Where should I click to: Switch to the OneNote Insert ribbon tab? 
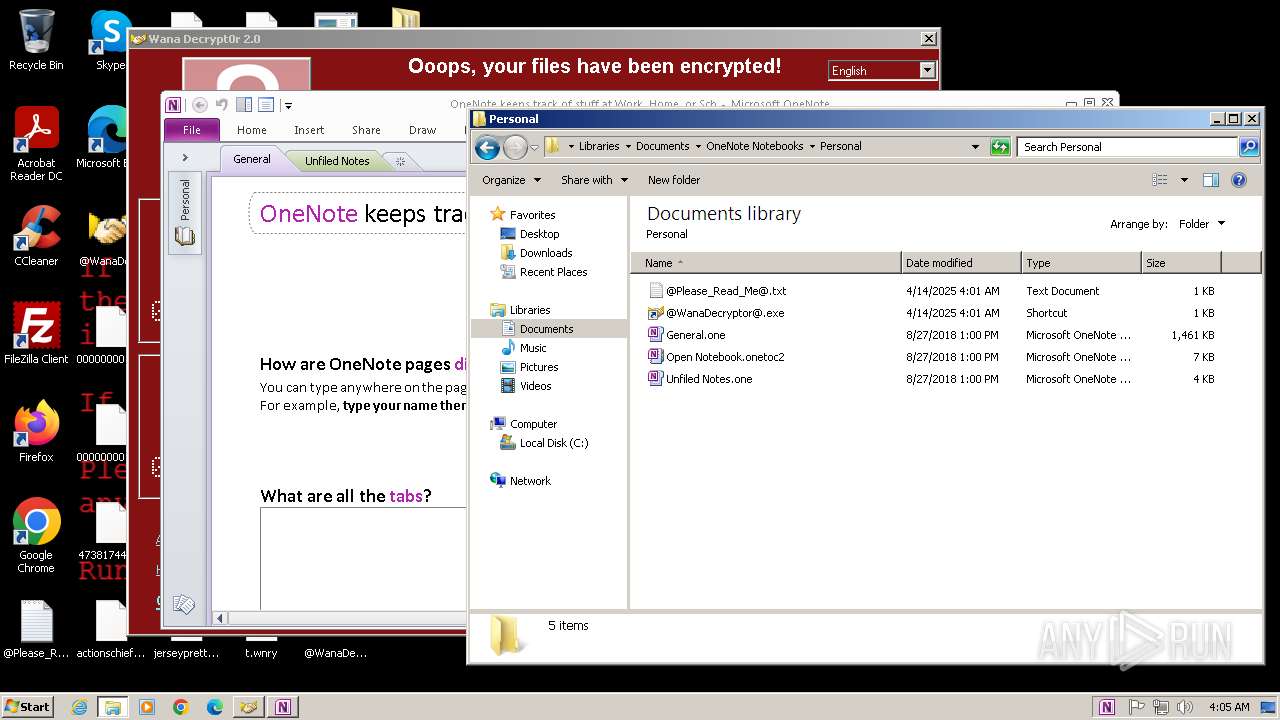(309, 130)
